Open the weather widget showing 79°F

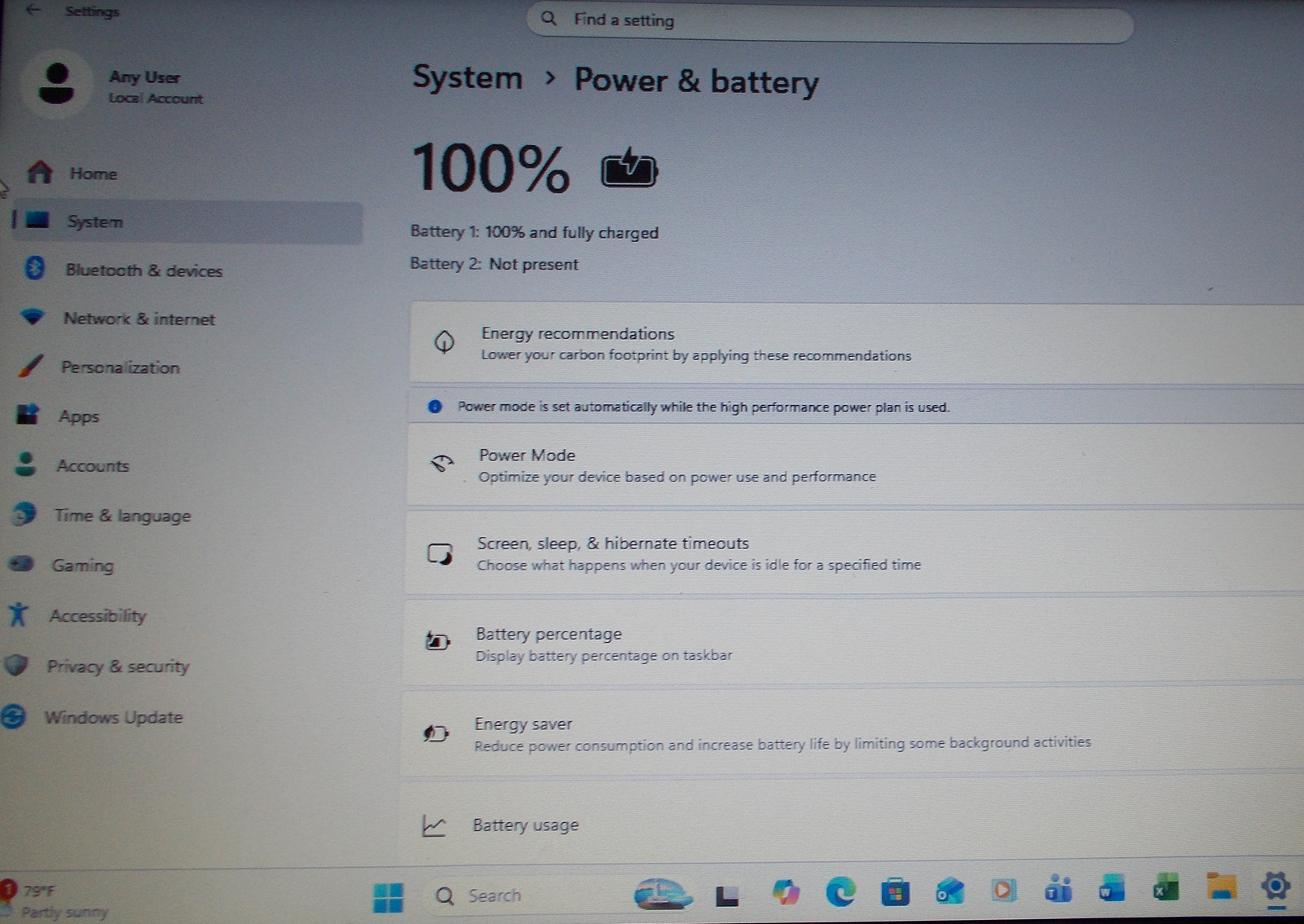tap(57, 900)
